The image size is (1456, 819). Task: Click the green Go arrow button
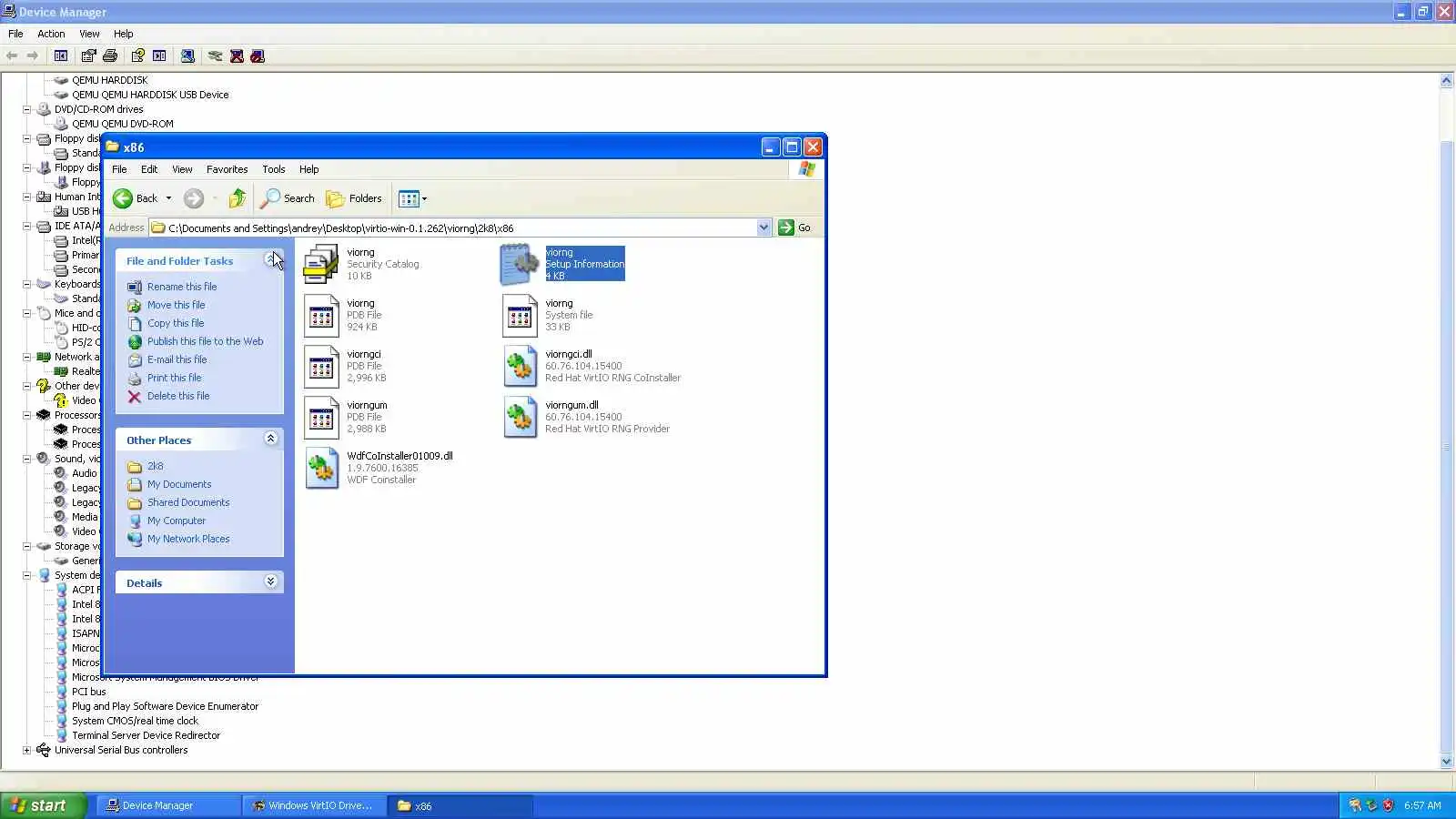tap(786, 227)
